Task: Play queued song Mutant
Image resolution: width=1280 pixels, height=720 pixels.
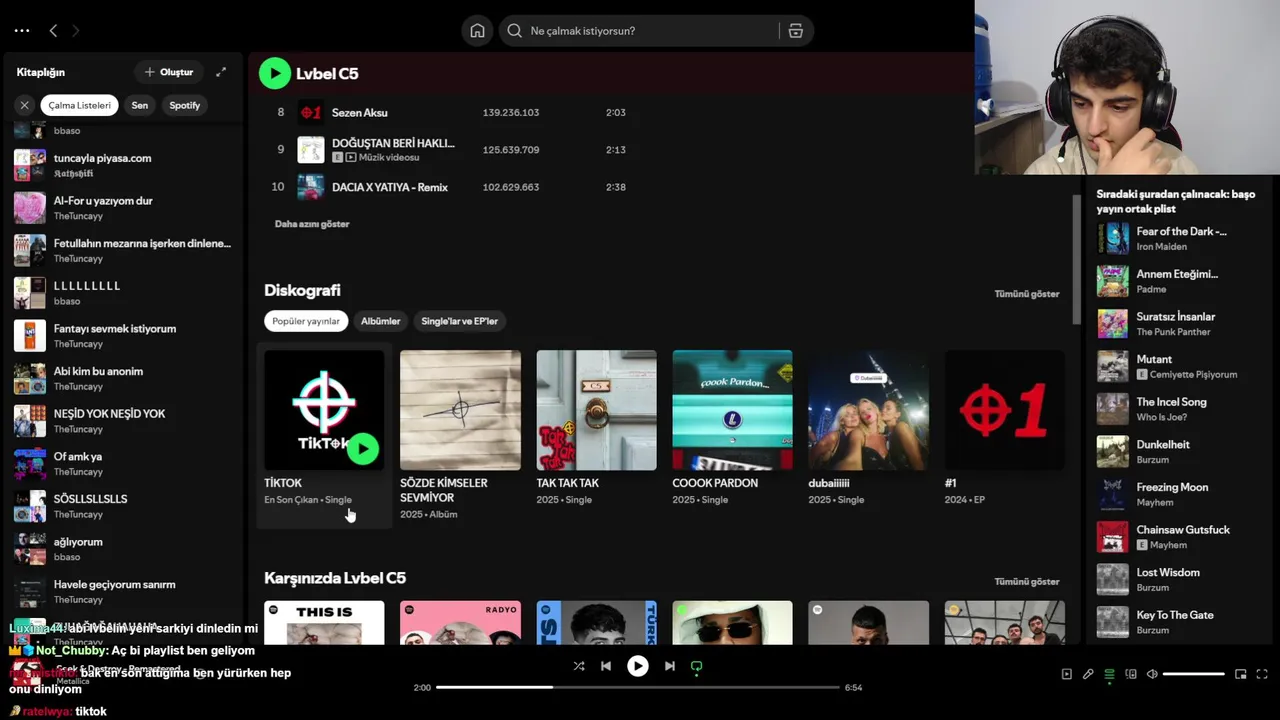Action: (x=1180, y=366)
